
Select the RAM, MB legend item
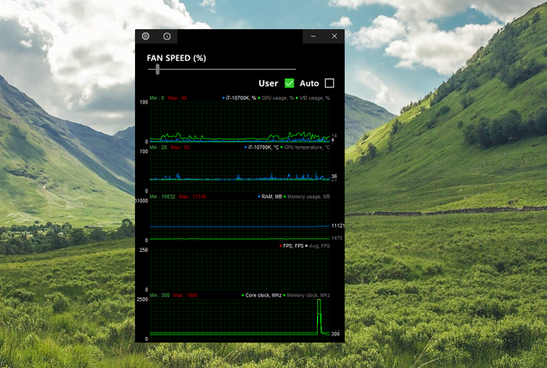click(270, 197)
